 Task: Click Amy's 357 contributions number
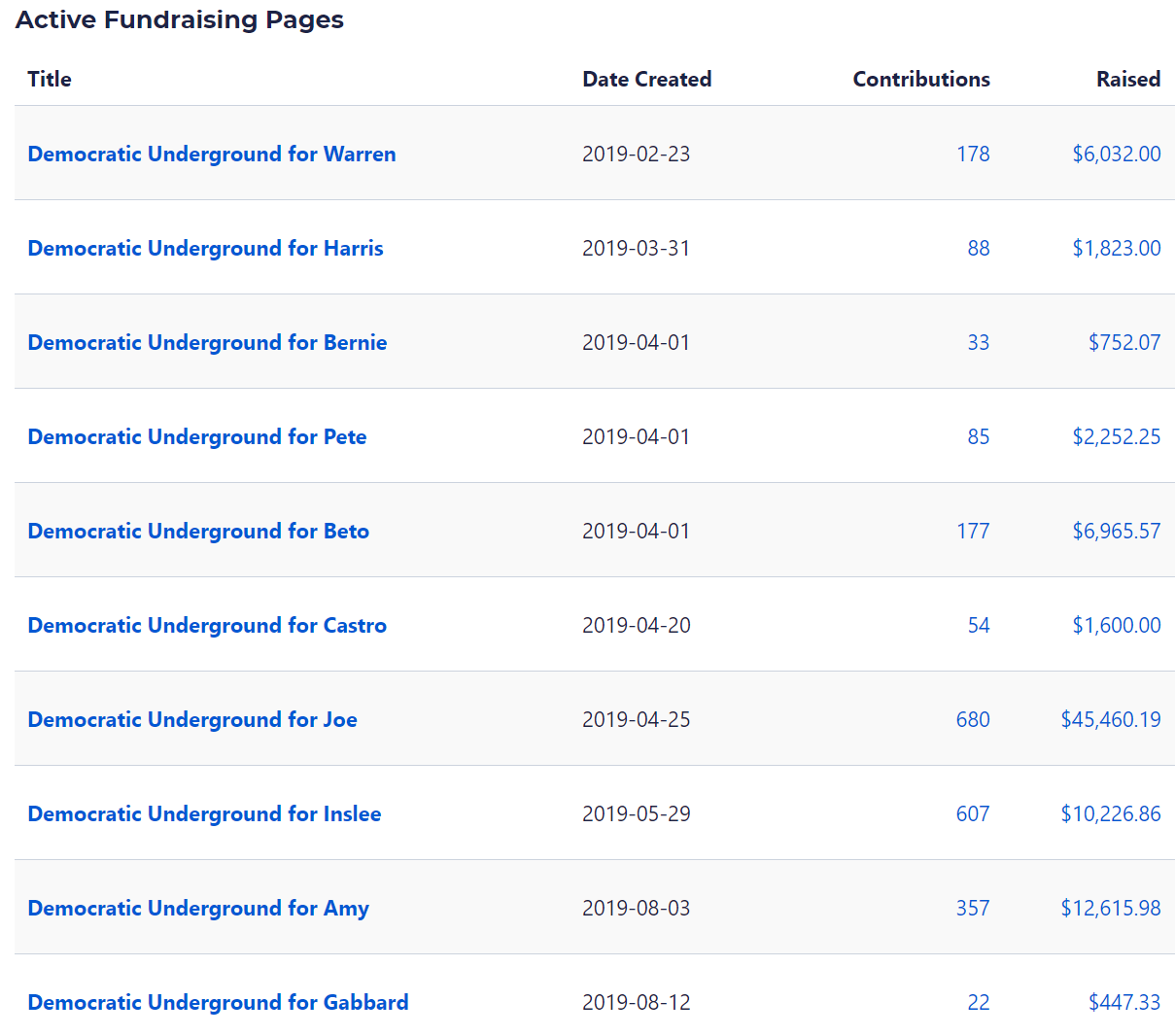coord(973,908)
